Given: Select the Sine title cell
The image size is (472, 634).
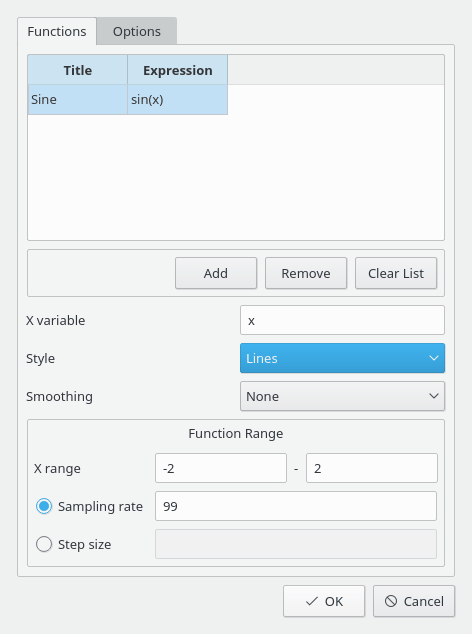Looking at the screenshot, I should tap(78, 99).
